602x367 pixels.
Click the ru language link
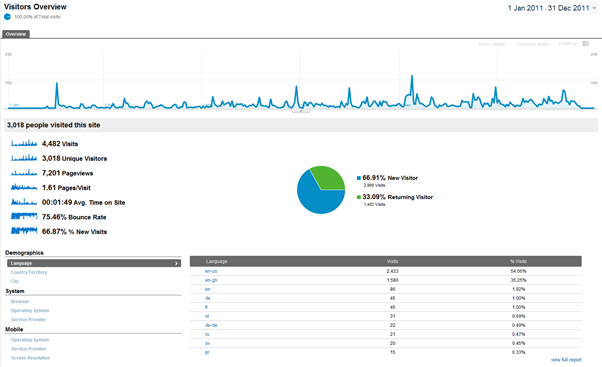tap(207, 334)
